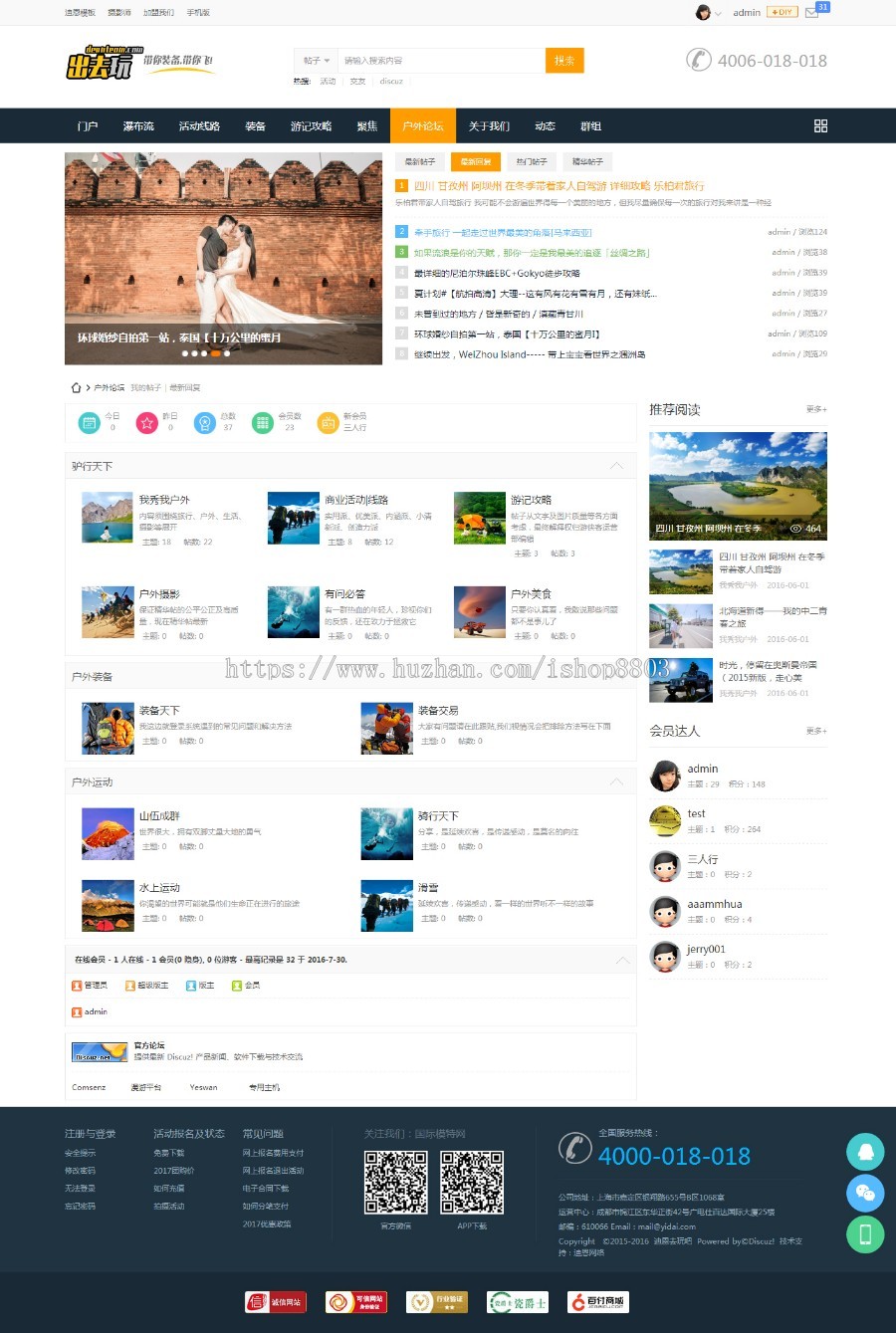This screenshot has width=896, height=1333.
Task: Open the 帖子 search type dropdown
Action: coord(317,61)
